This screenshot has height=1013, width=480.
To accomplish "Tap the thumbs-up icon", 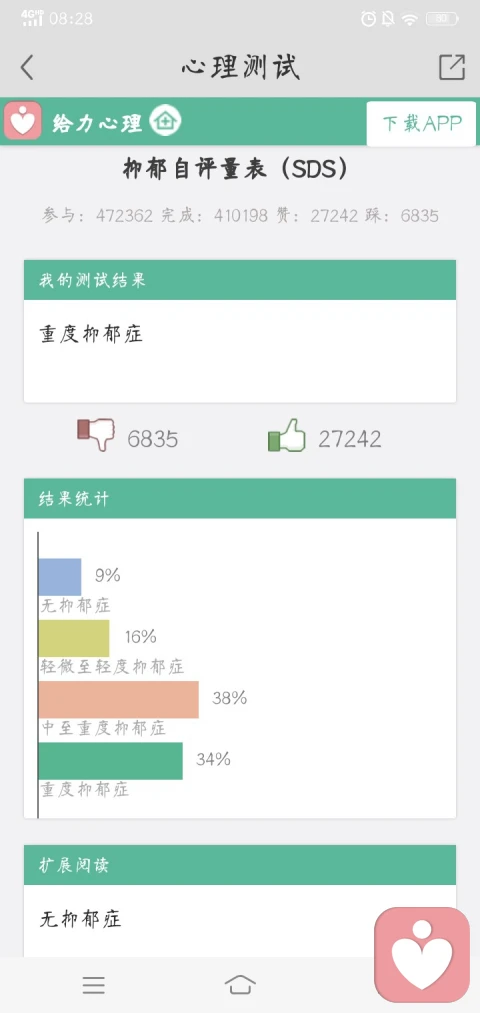I will click(287, 435).
